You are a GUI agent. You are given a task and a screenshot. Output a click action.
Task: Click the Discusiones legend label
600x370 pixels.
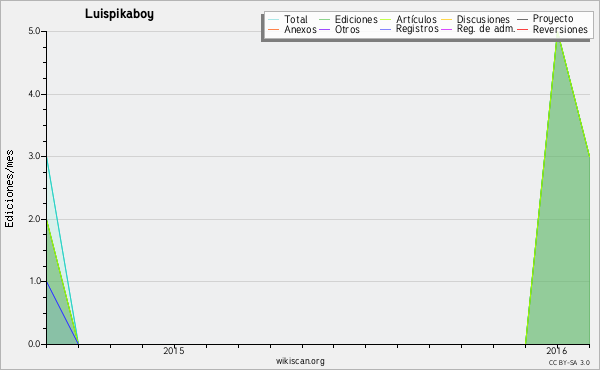(483, 19)
